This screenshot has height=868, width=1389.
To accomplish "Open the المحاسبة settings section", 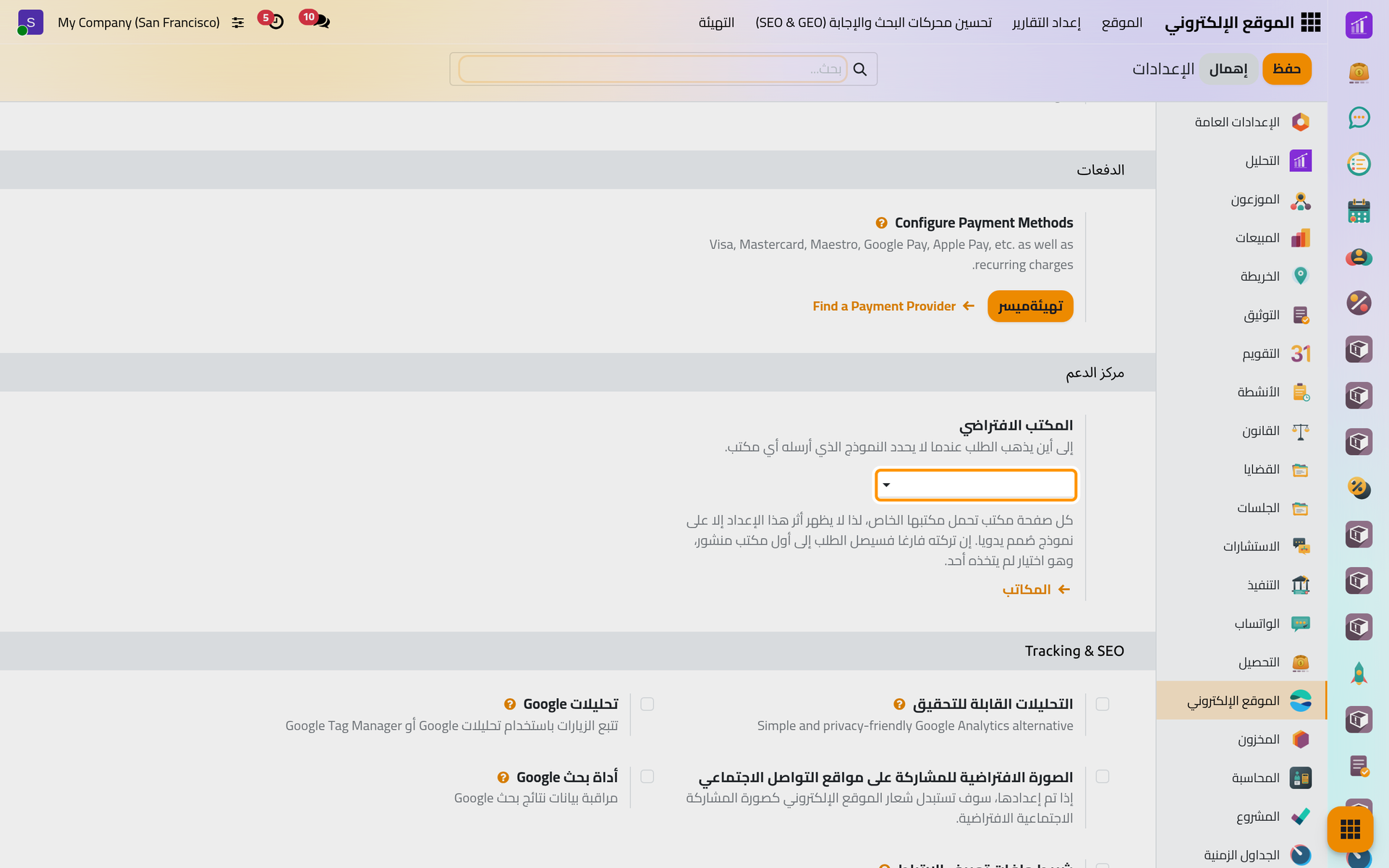I will (1241, 778).
